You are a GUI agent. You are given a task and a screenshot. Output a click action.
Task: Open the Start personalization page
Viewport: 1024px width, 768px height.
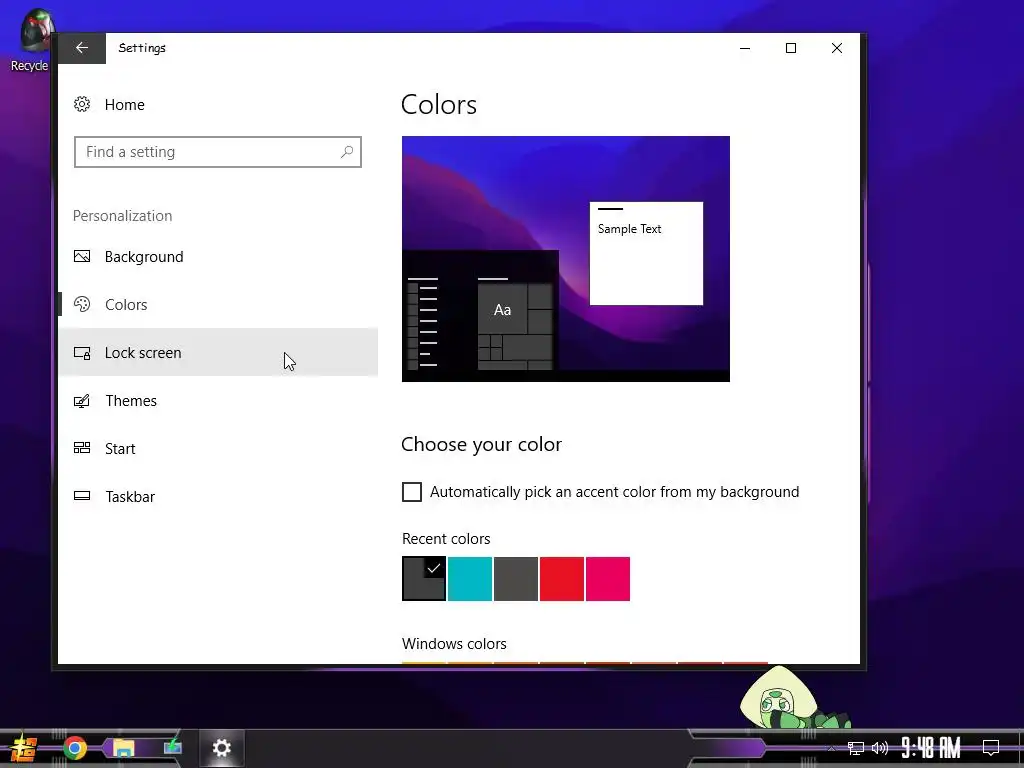[218, 448]
